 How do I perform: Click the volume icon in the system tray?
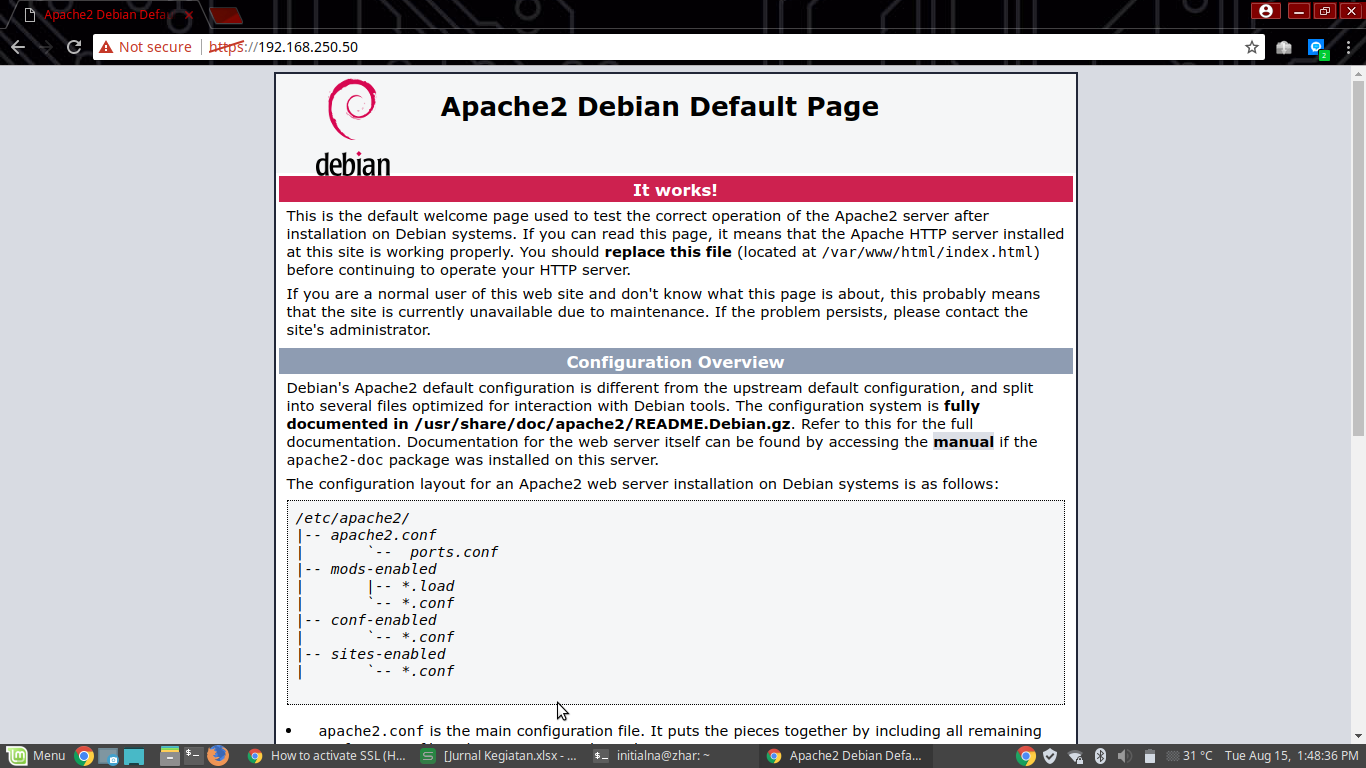coord(1126,755)
